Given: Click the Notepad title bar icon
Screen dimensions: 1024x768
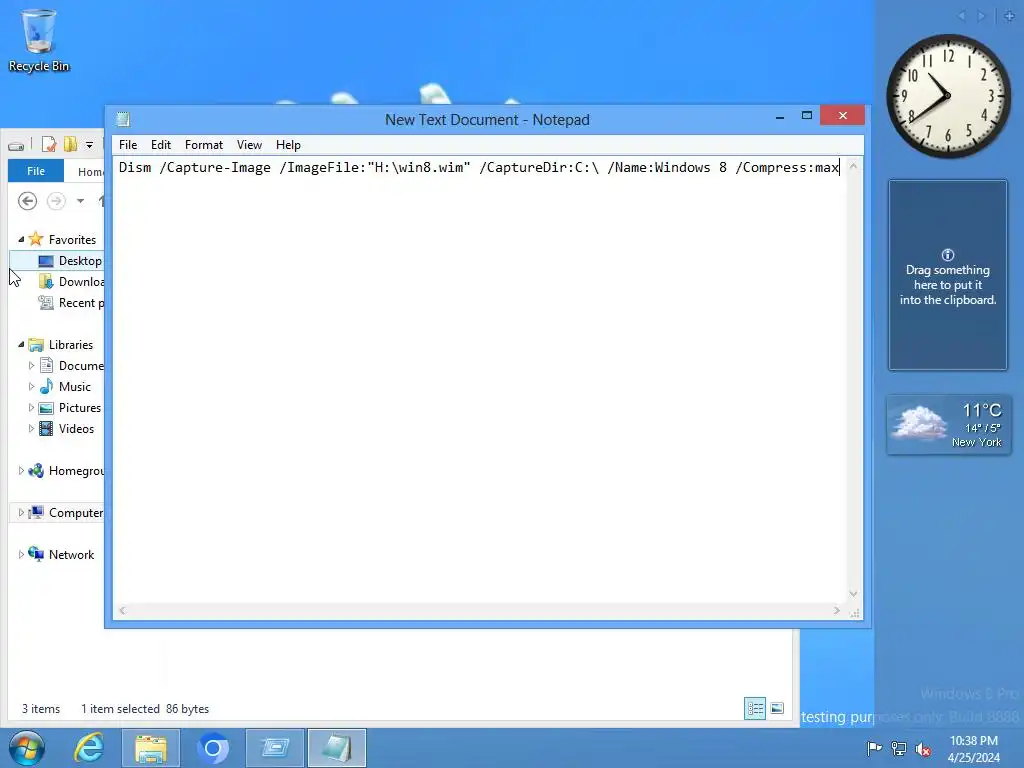Looking at the screenshot, I should click(x=123, y=120).
